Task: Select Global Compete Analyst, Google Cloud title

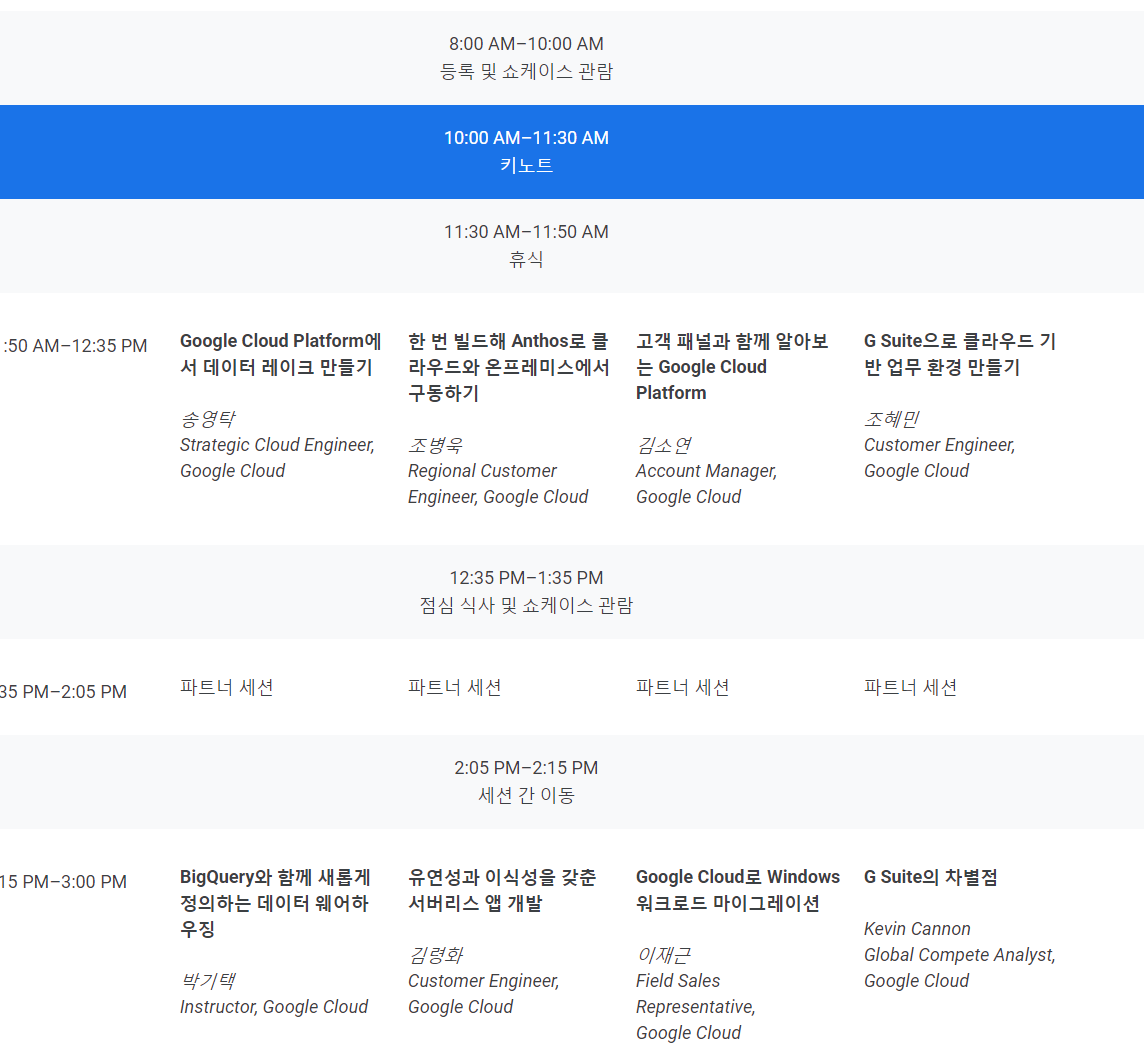Action: tap(960, 968)
